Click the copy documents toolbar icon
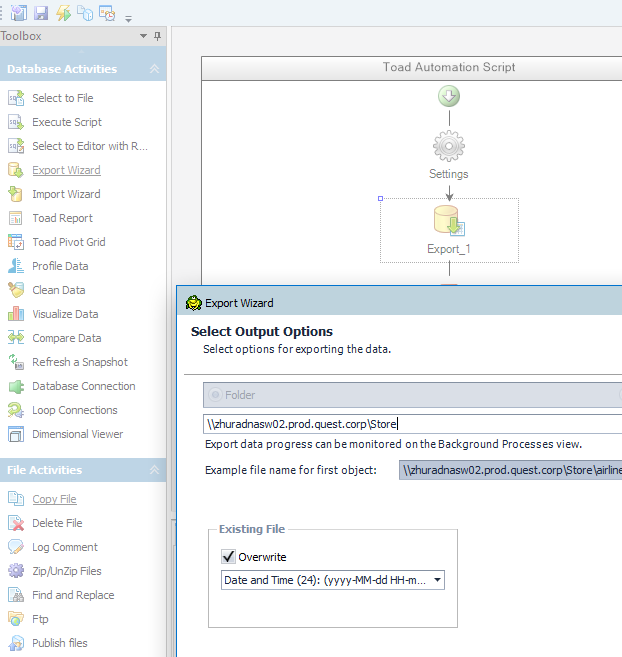The image size is (622, 657). pyautogui.click(x=85, y=13)
